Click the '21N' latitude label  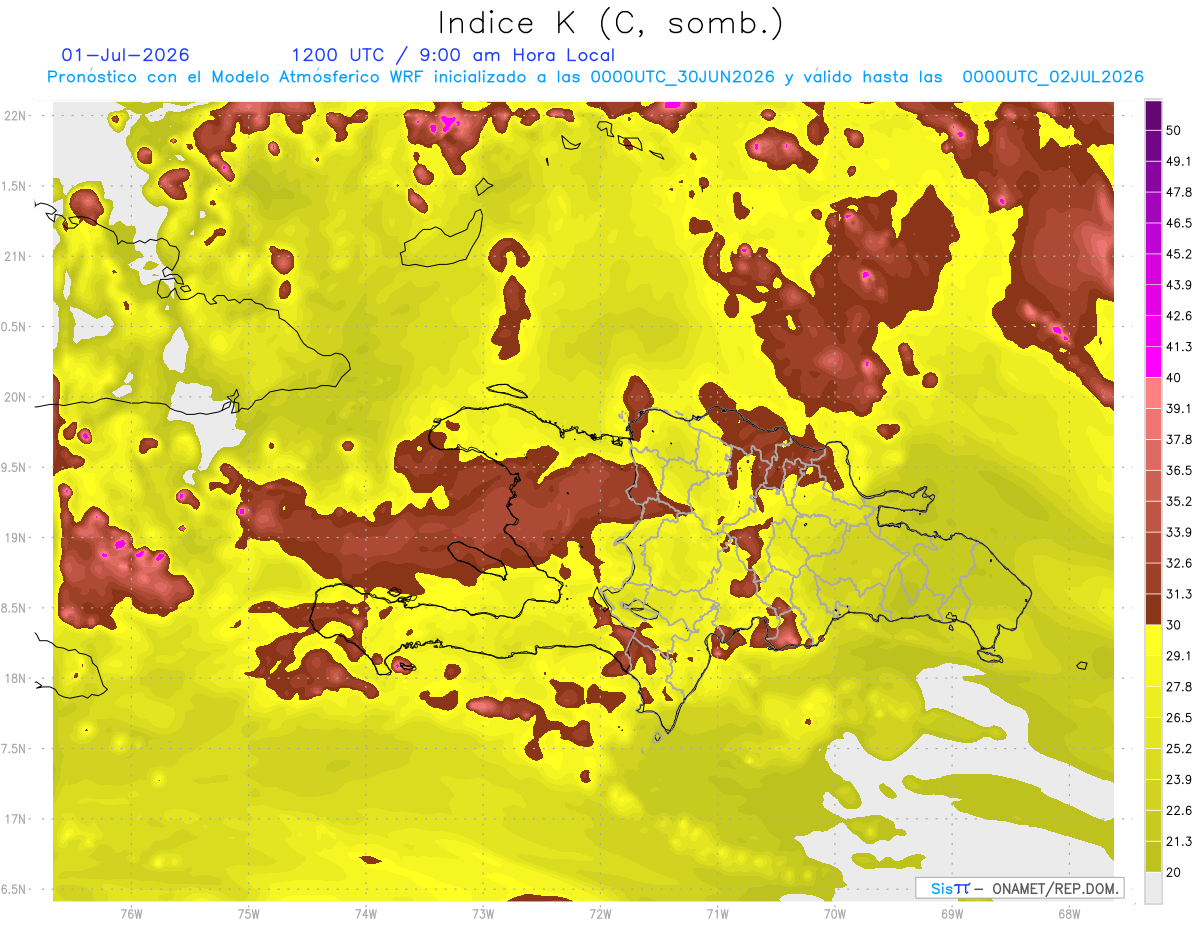(x=15, y=257)
